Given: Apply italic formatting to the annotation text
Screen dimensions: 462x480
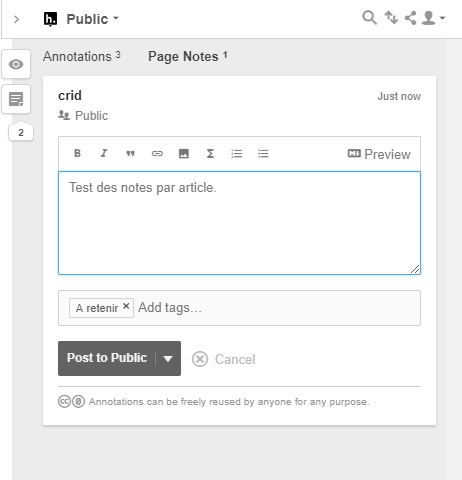Looking at the screenshot, I should (104, 153).
